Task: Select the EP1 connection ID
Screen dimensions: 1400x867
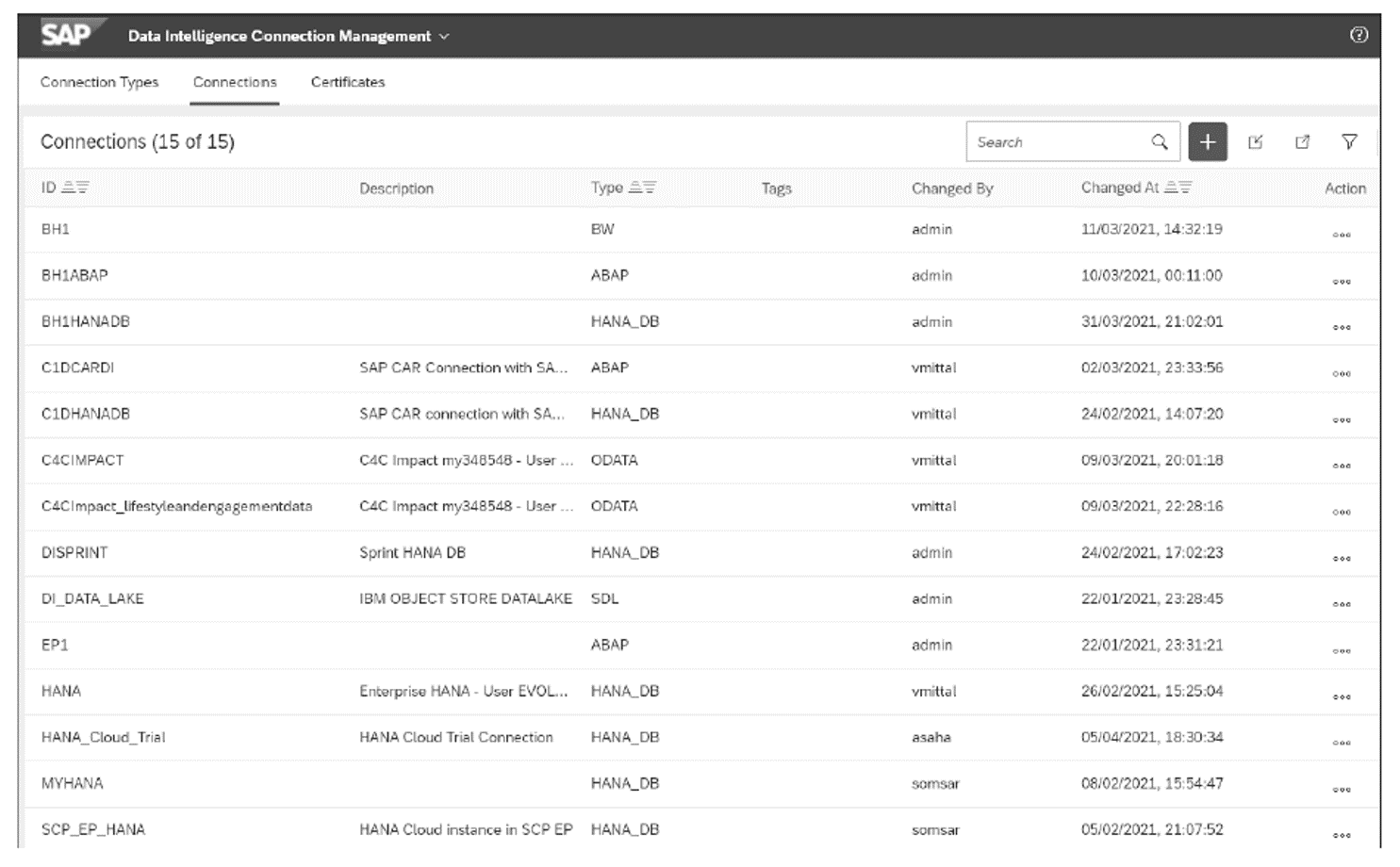Action: (x=55, y=645)
